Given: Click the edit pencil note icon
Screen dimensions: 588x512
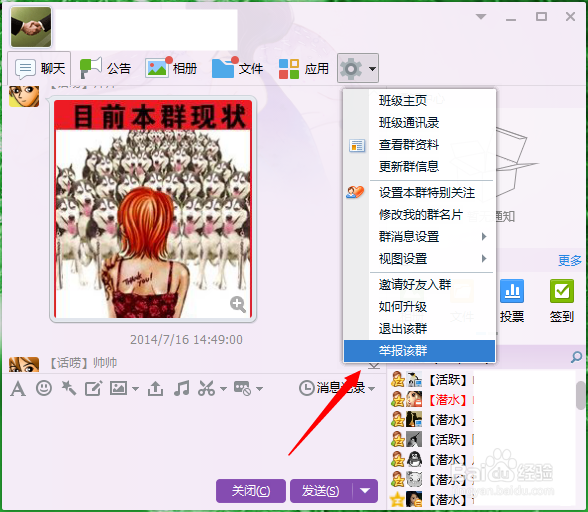Looking at the screenshot, I should pos(93,388).
